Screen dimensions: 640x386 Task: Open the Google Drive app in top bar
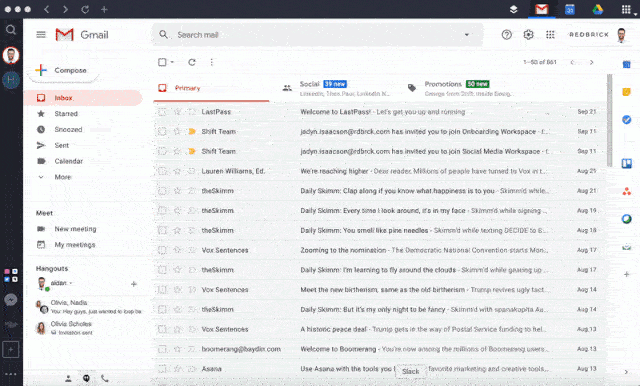click(x=598, y=9)
